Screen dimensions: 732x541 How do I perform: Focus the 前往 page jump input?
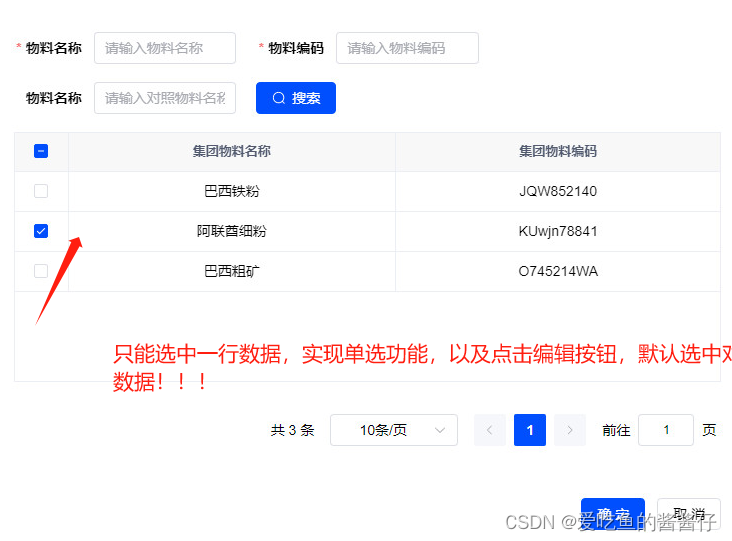[x=666, y=430]
